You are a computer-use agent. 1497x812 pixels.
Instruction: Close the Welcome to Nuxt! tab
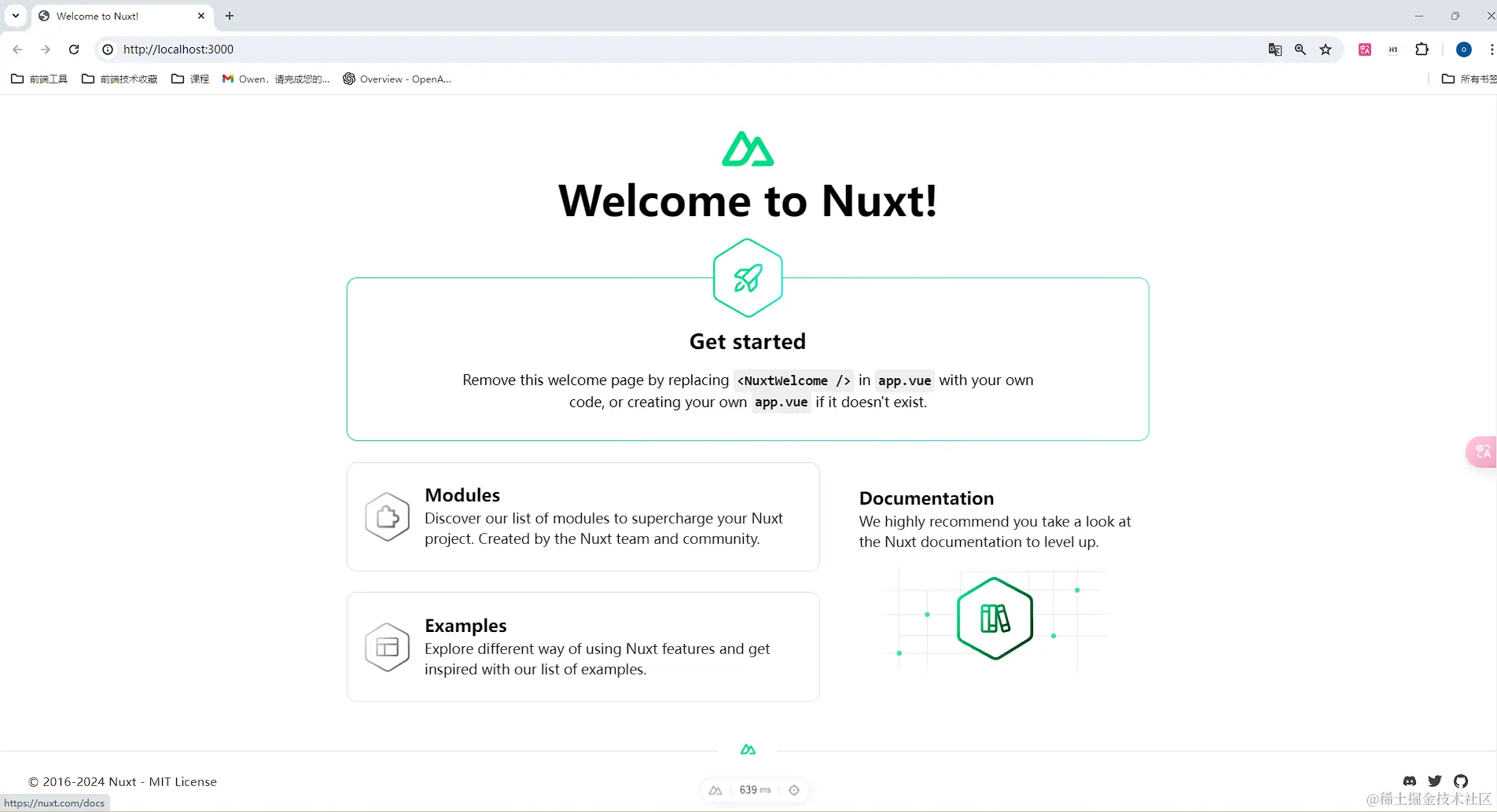tap(201, 16)
